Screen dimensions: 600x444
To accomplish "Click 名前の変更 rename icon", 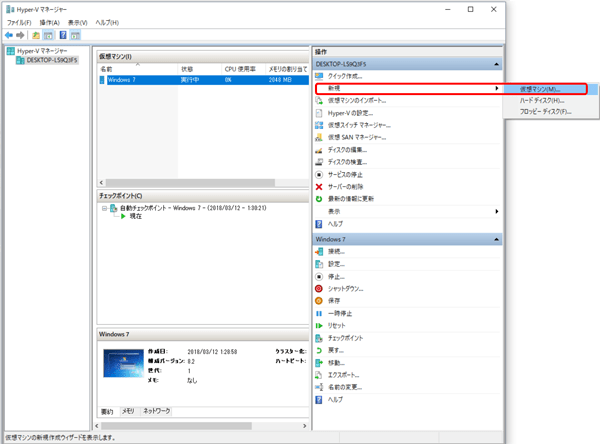I will [x=319, y=387].
